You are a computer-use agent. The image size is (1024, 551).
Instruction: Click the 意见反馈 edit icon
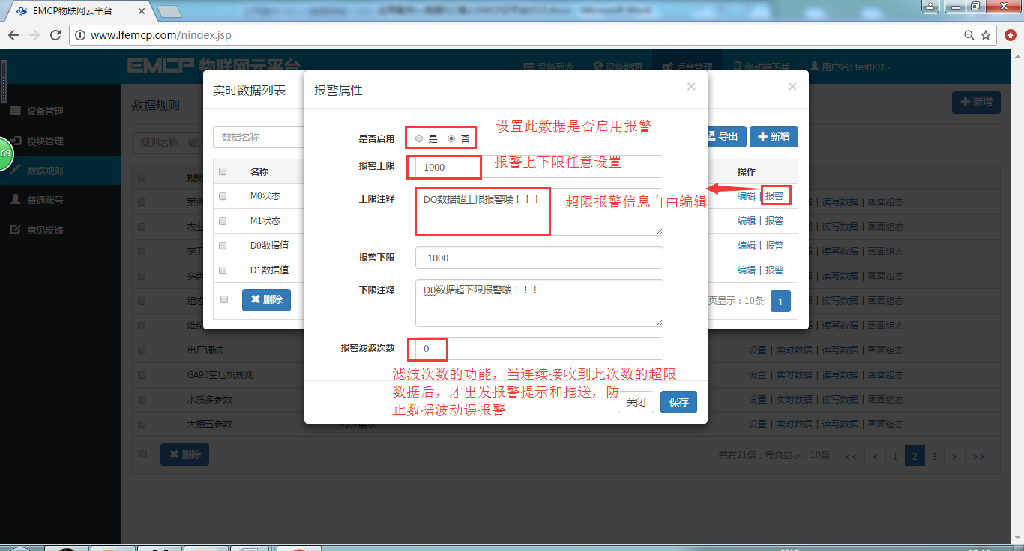[15, 229]
